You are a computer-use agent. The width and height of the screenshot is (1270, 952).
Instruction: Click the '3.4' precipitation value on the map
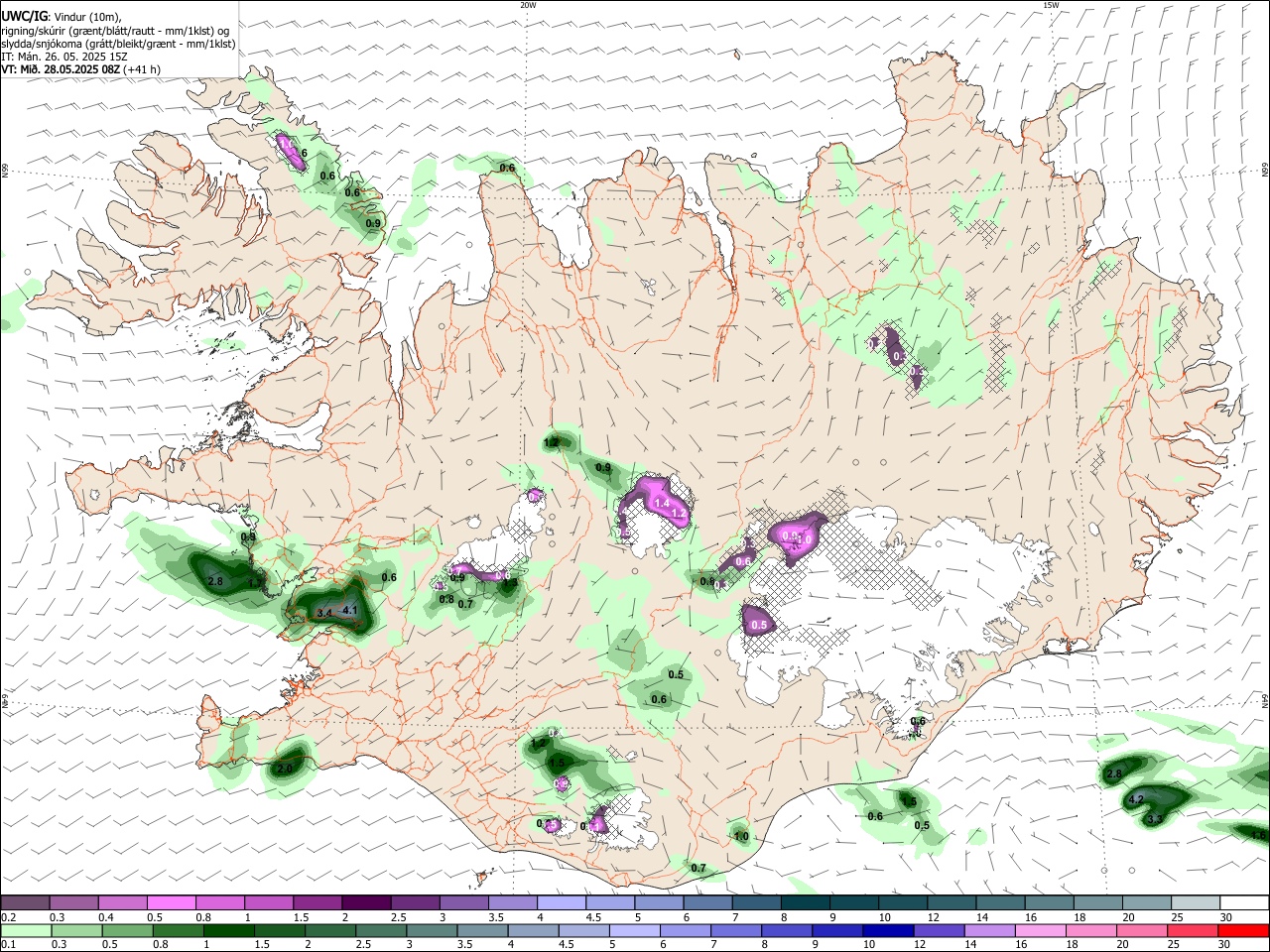click(324, 614)
